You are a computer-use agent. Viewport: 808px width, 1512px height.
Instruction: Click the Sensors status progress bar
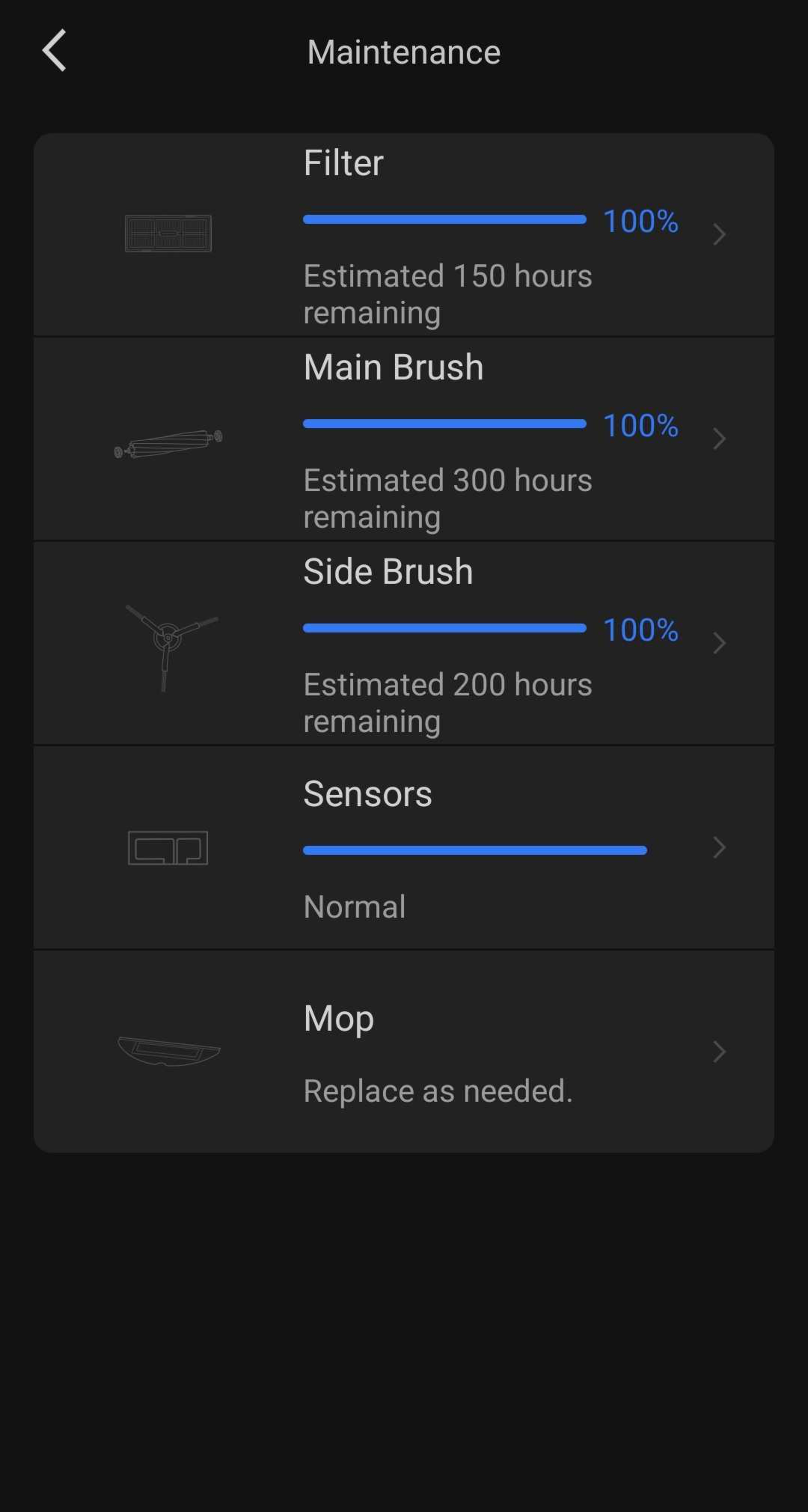(x=475, y=850)
